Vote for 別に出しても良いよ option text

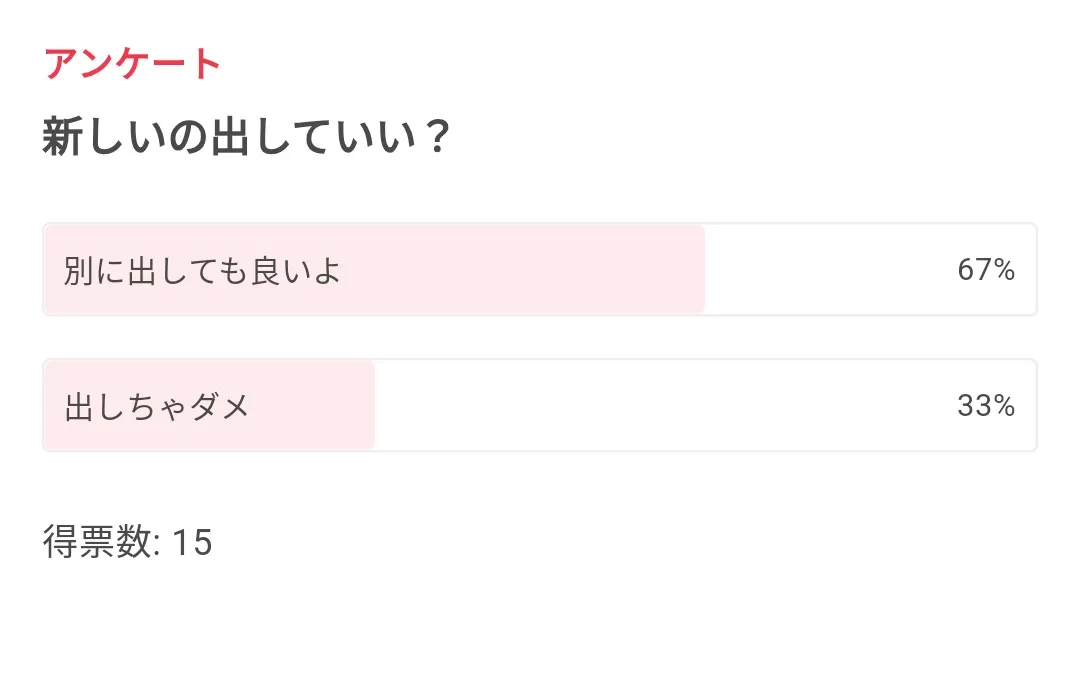pos(202,270)
